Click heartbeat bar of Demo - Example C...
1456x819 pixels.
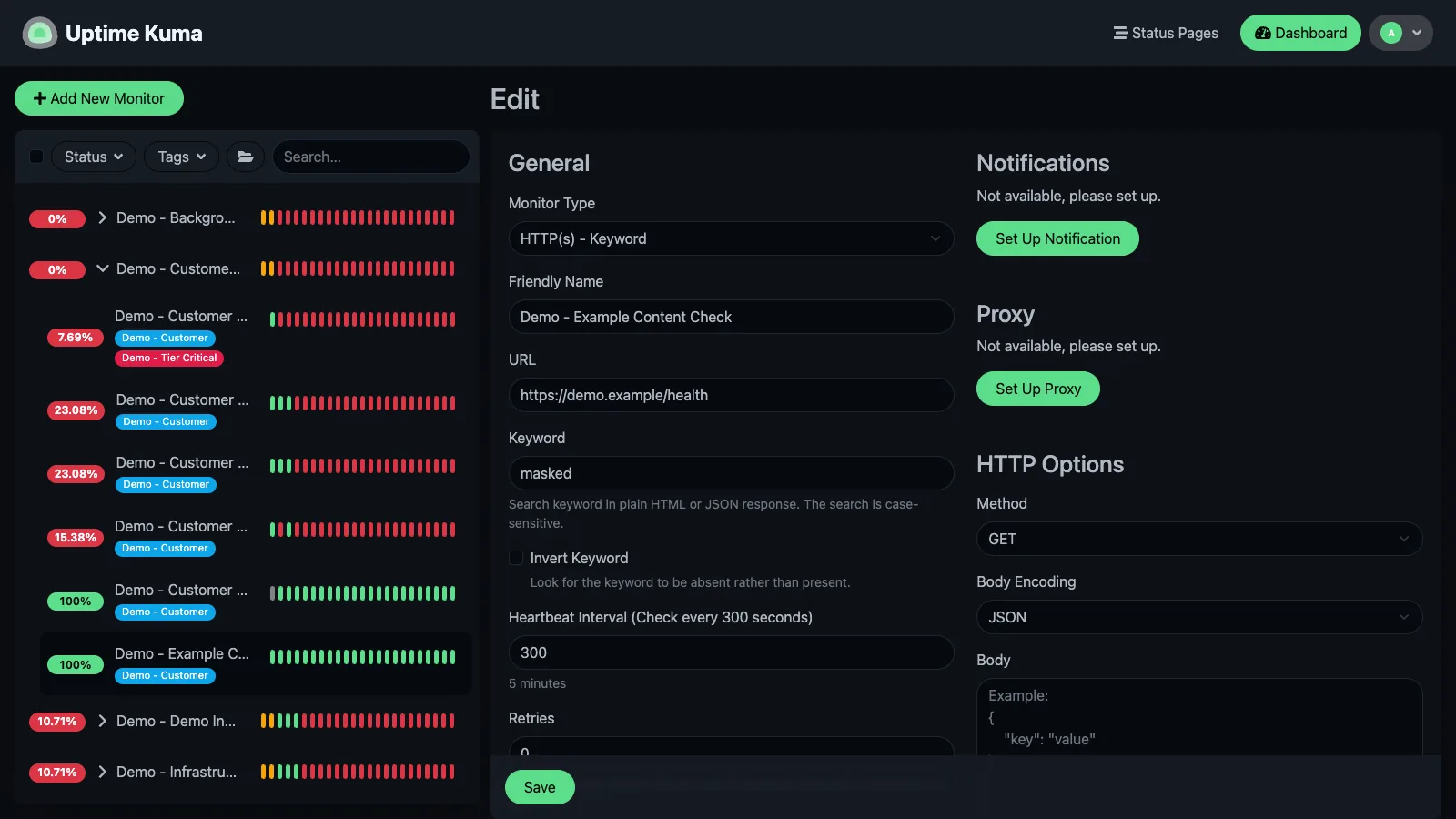coord(362,657)
